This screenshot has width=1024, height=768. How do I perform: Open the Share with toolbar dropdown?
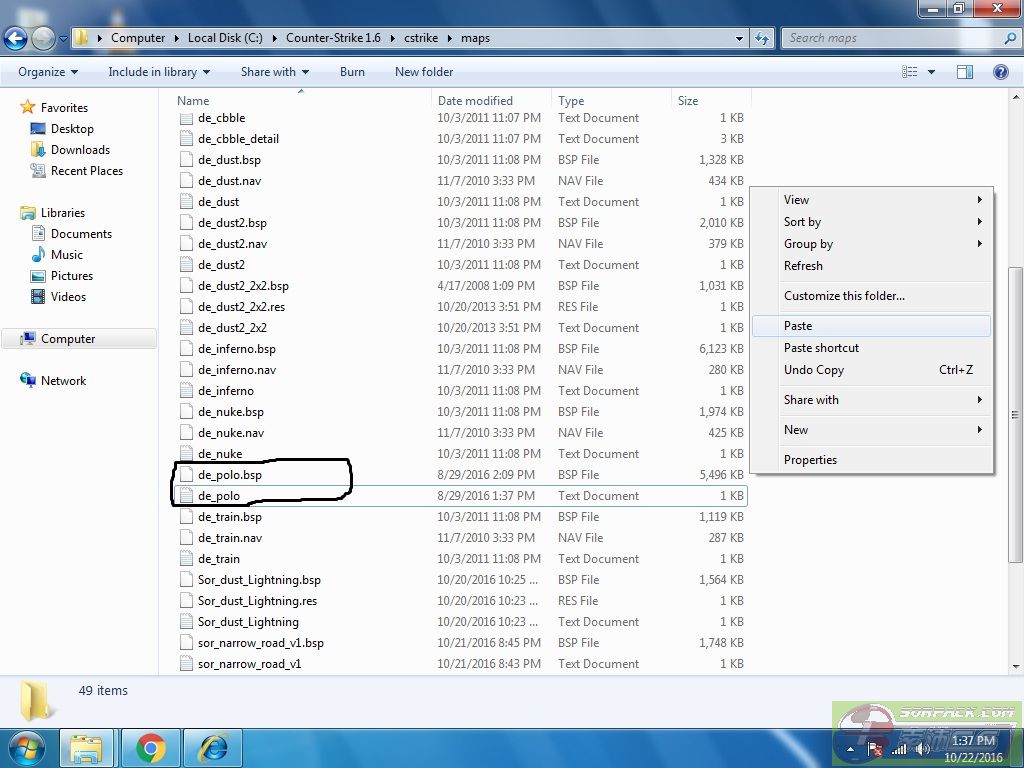coord(274,72)
